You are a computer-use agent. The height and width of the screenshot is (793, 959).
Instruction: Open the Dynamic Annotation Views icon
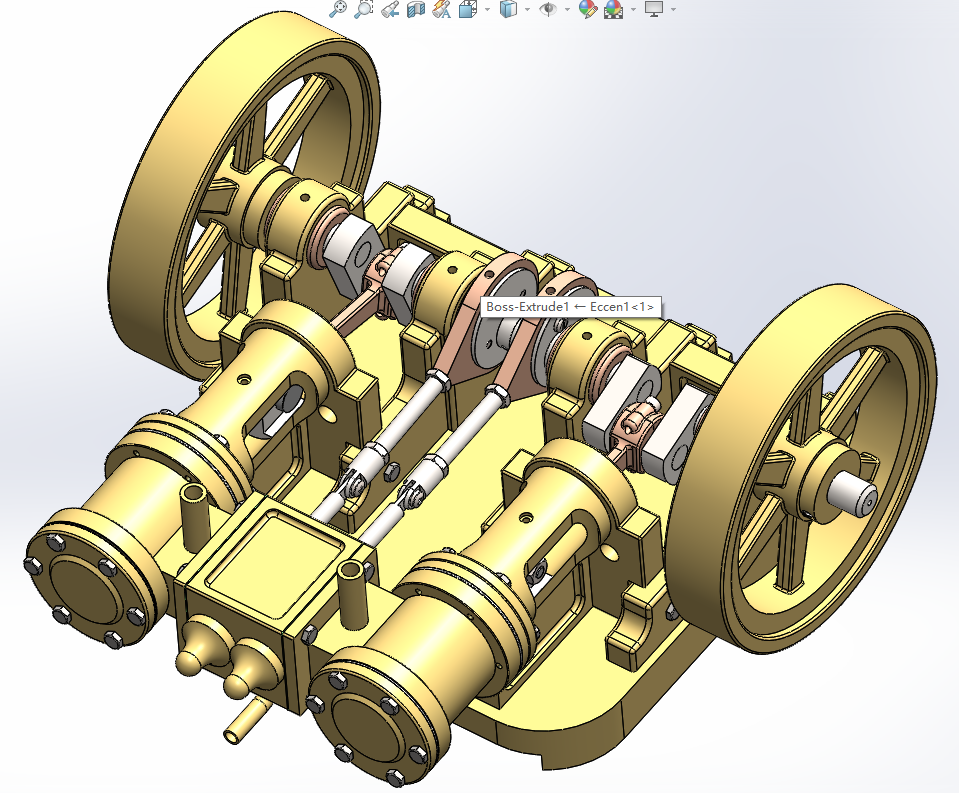[442, 9]
